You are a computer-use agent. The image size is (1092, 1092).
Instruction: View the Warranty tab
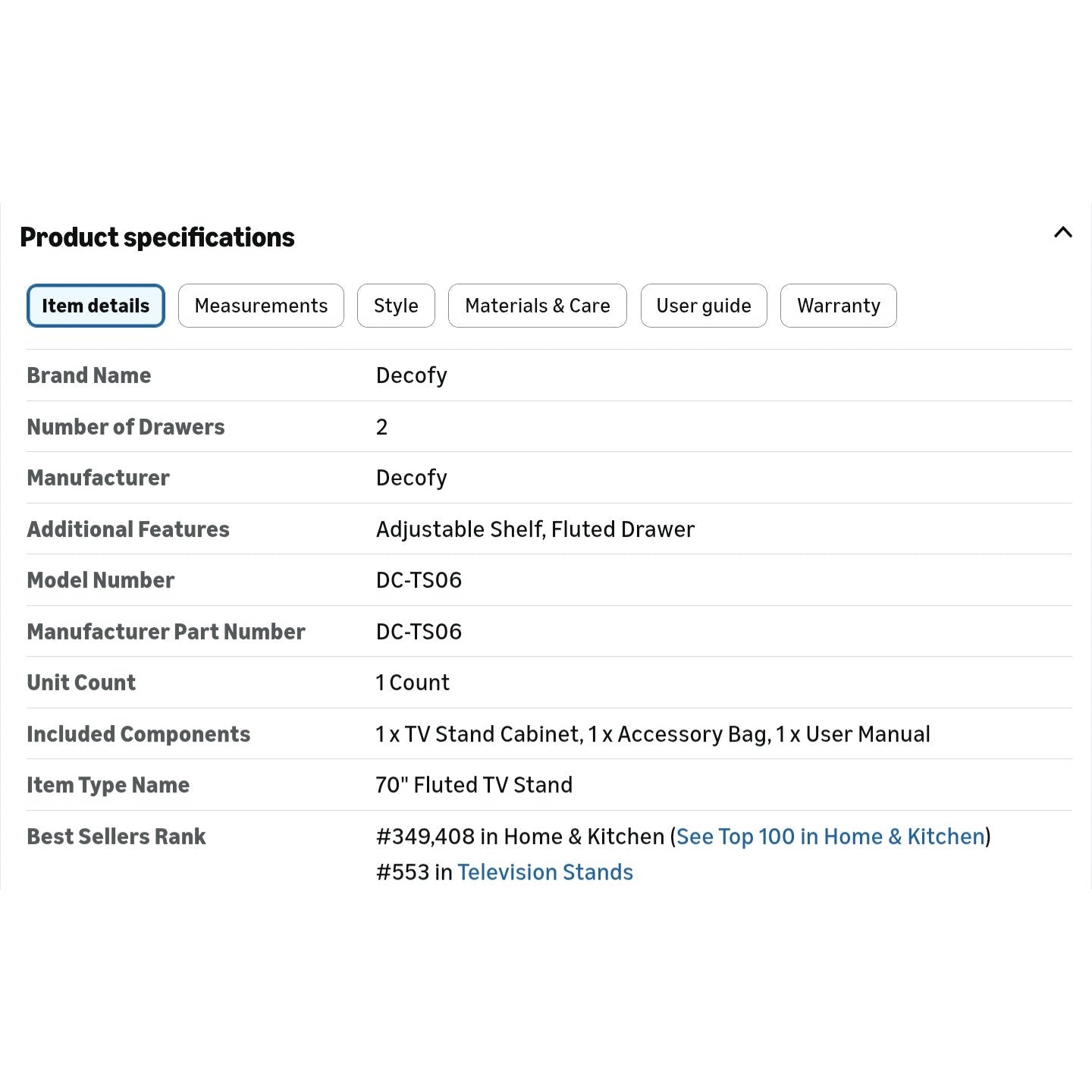tap(839, 306)
